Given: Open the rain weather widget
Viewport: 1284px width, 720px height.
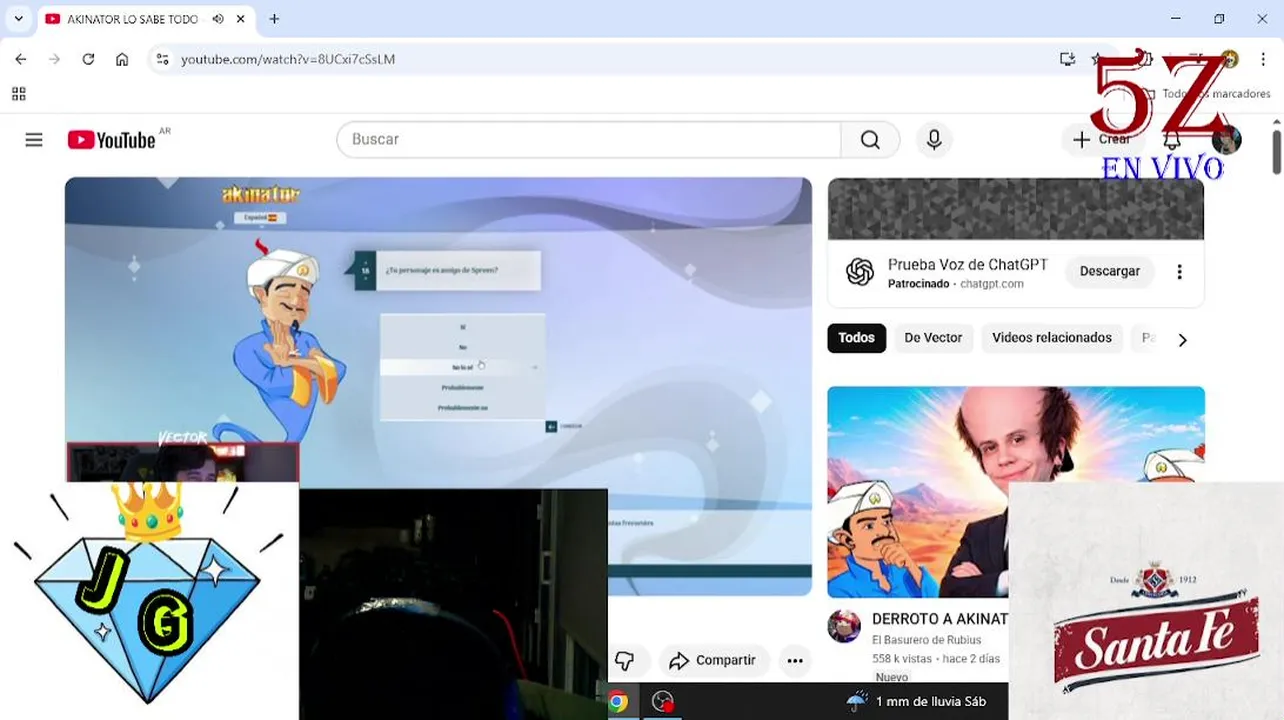Looking at the screenshot, I should click(x=916, y=702).
